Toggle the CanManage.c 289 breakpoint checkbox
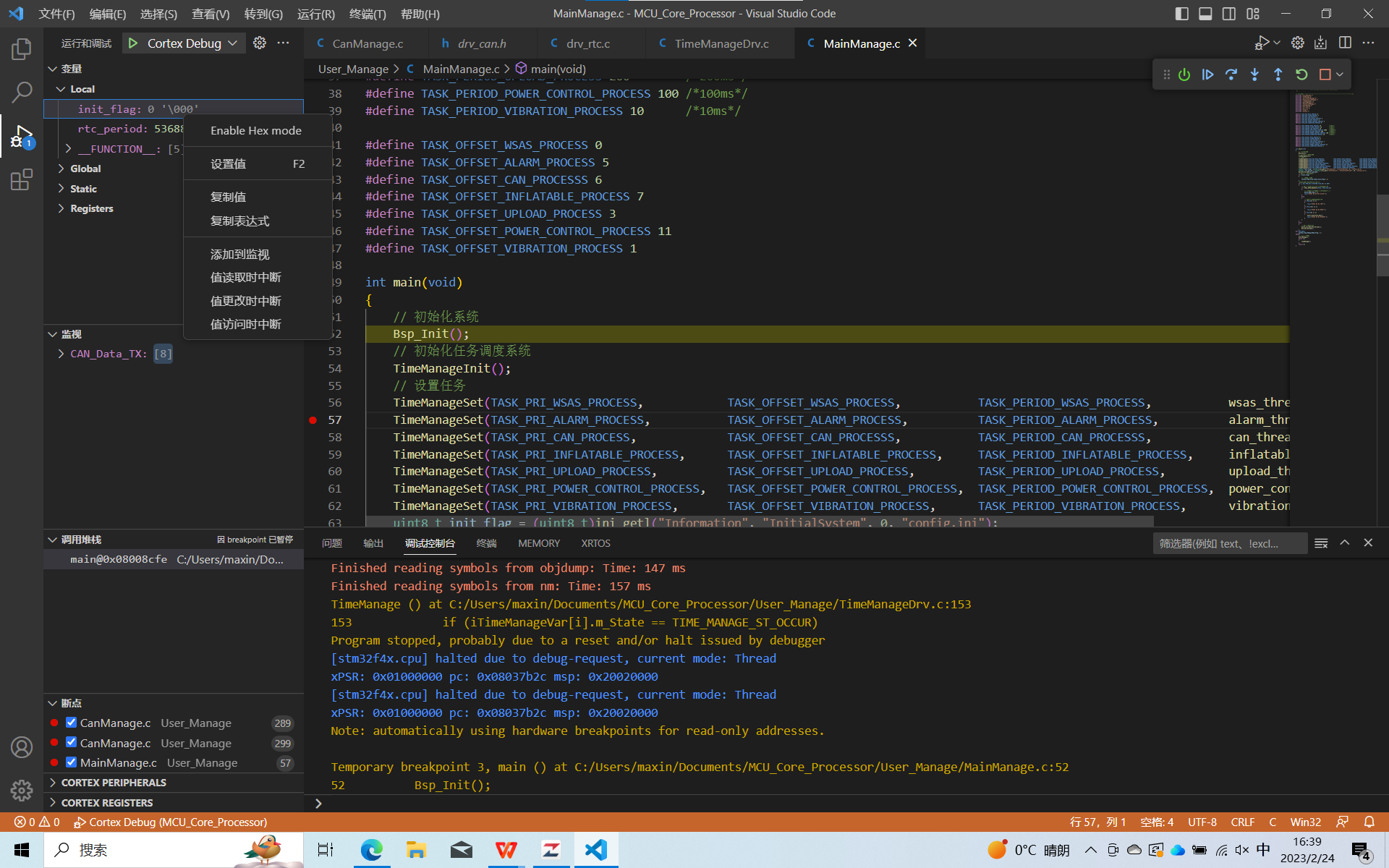Image resolution: width=1389 pixels, height=868 pixels. click(71, 722)
